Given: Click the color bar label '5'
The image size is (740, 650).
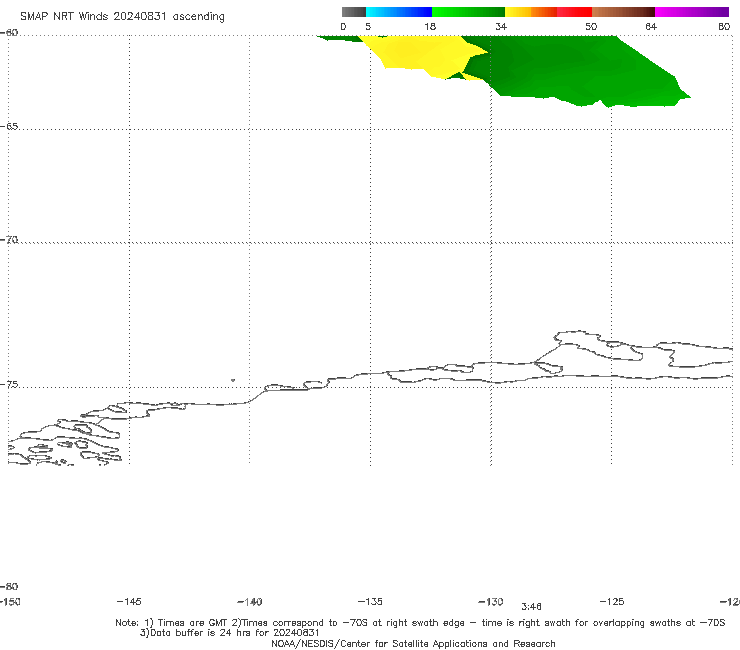Looking at the screenshot, I should [368, 27].
